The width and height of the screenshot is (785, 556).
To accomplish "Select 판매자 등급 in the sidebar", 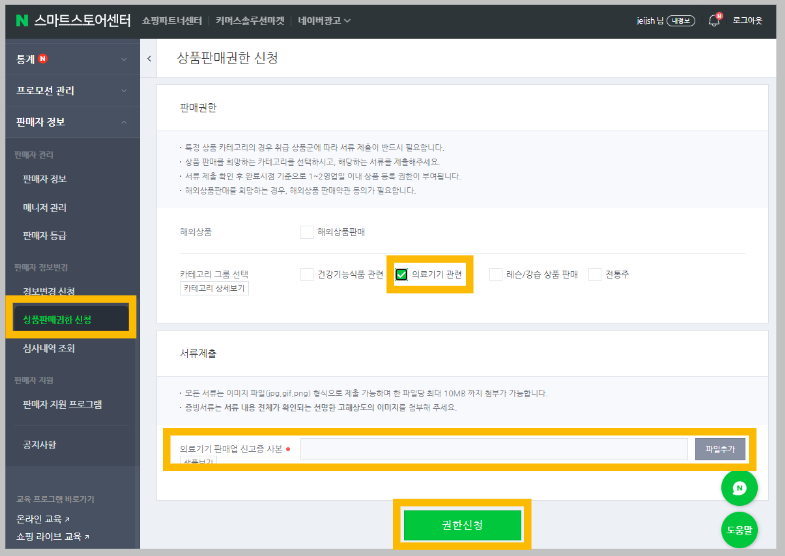I will tap(45, 235).
